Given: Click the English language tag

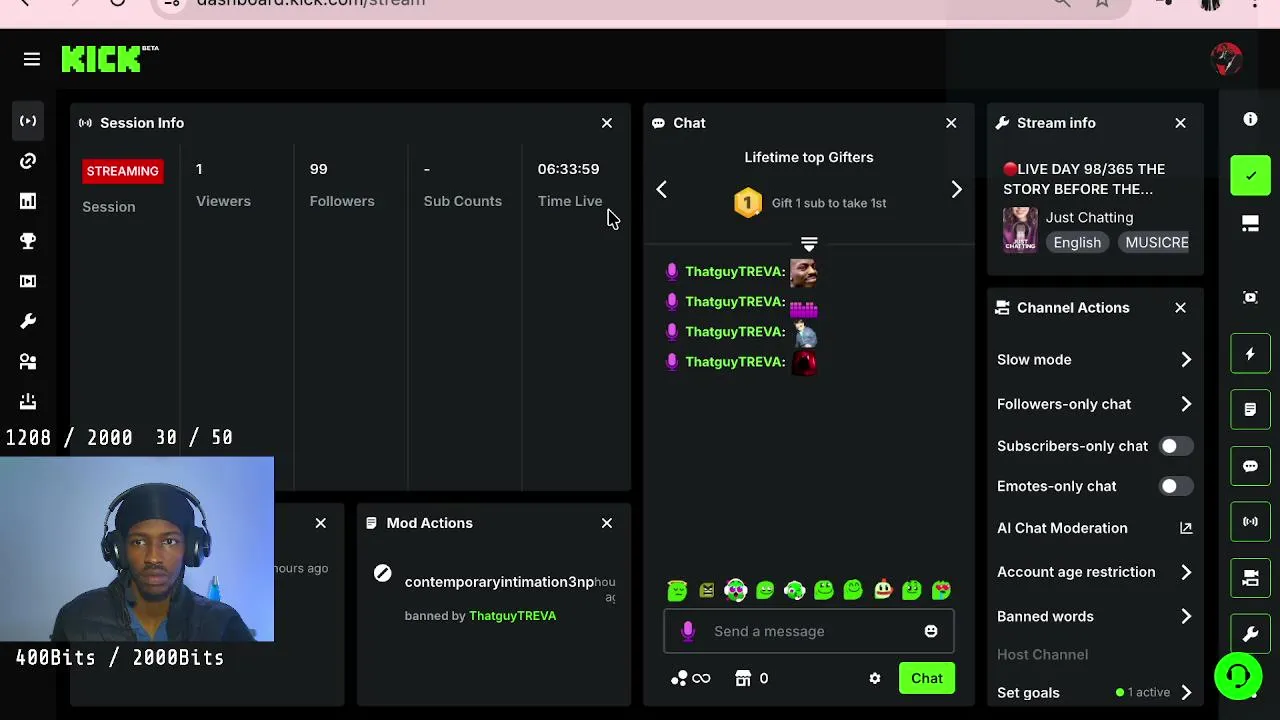Looking at the screenshot, I should [x=1077, y=242].
